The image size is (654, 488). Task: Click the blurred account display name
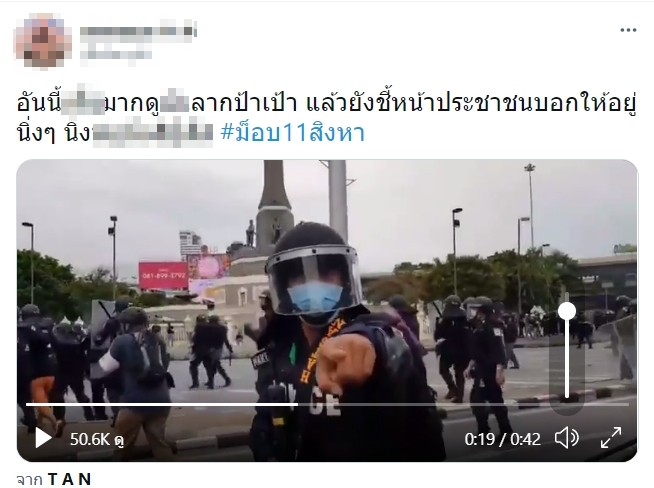[x=138, y=32]
